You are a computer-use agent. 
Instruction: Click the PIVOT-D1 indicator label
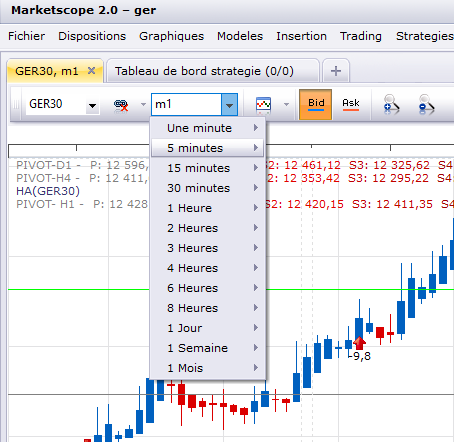point(44,165)
